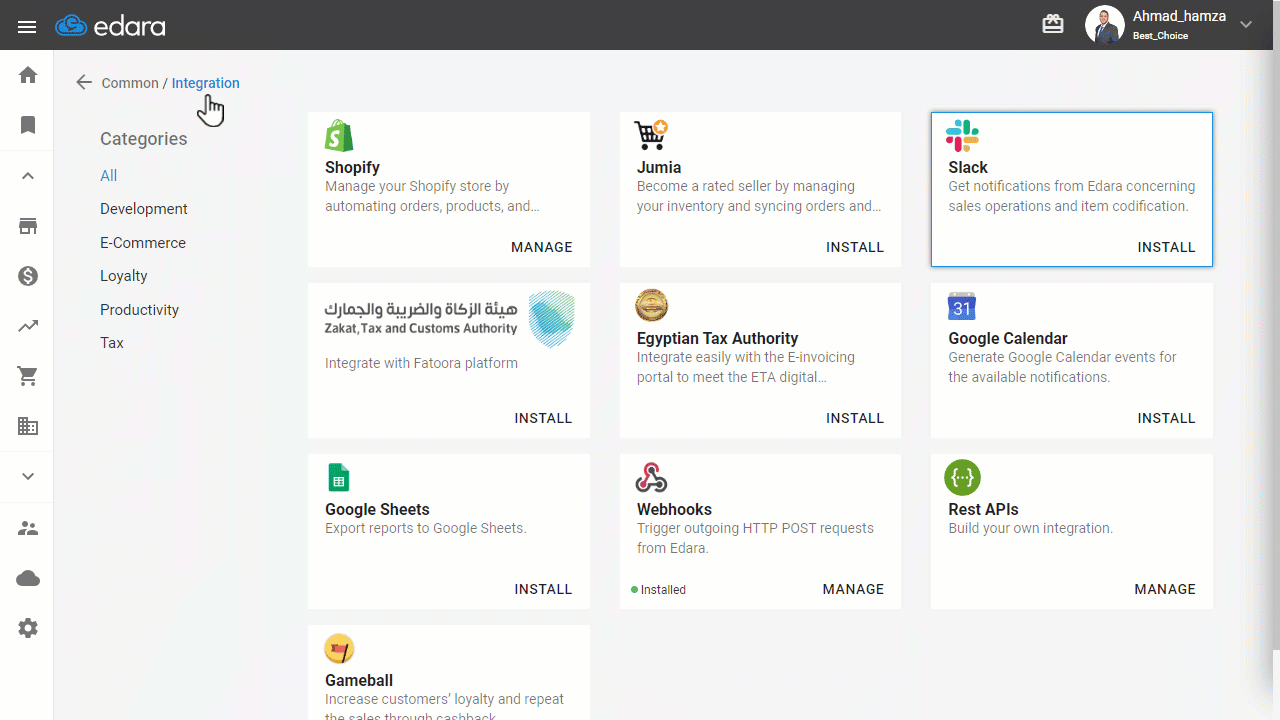Manage the Webhooks integration
The width and height of the screenshot is (1280, 720).
[x=854, y=589]
